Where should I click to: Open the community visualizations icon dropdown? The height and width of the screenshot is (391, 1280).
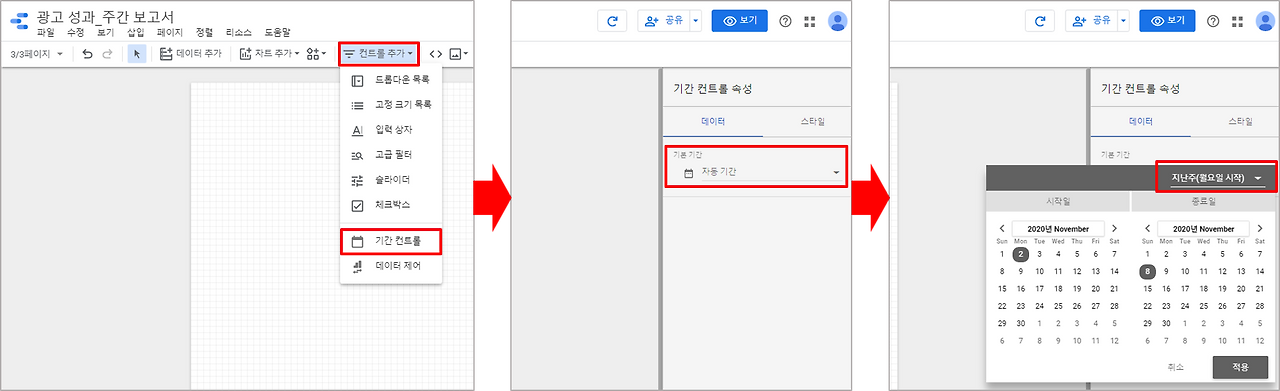[317, 54]
